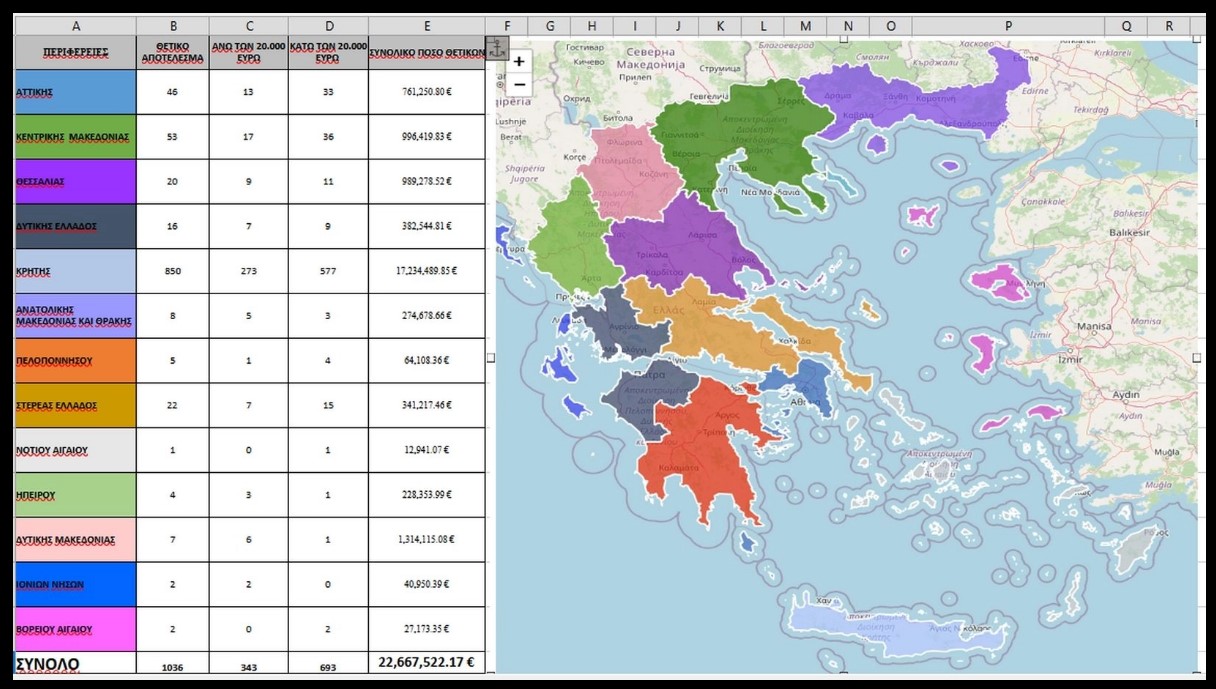
Task: Select the grand total 22,667,522.17 € cell
Action: 426,662
